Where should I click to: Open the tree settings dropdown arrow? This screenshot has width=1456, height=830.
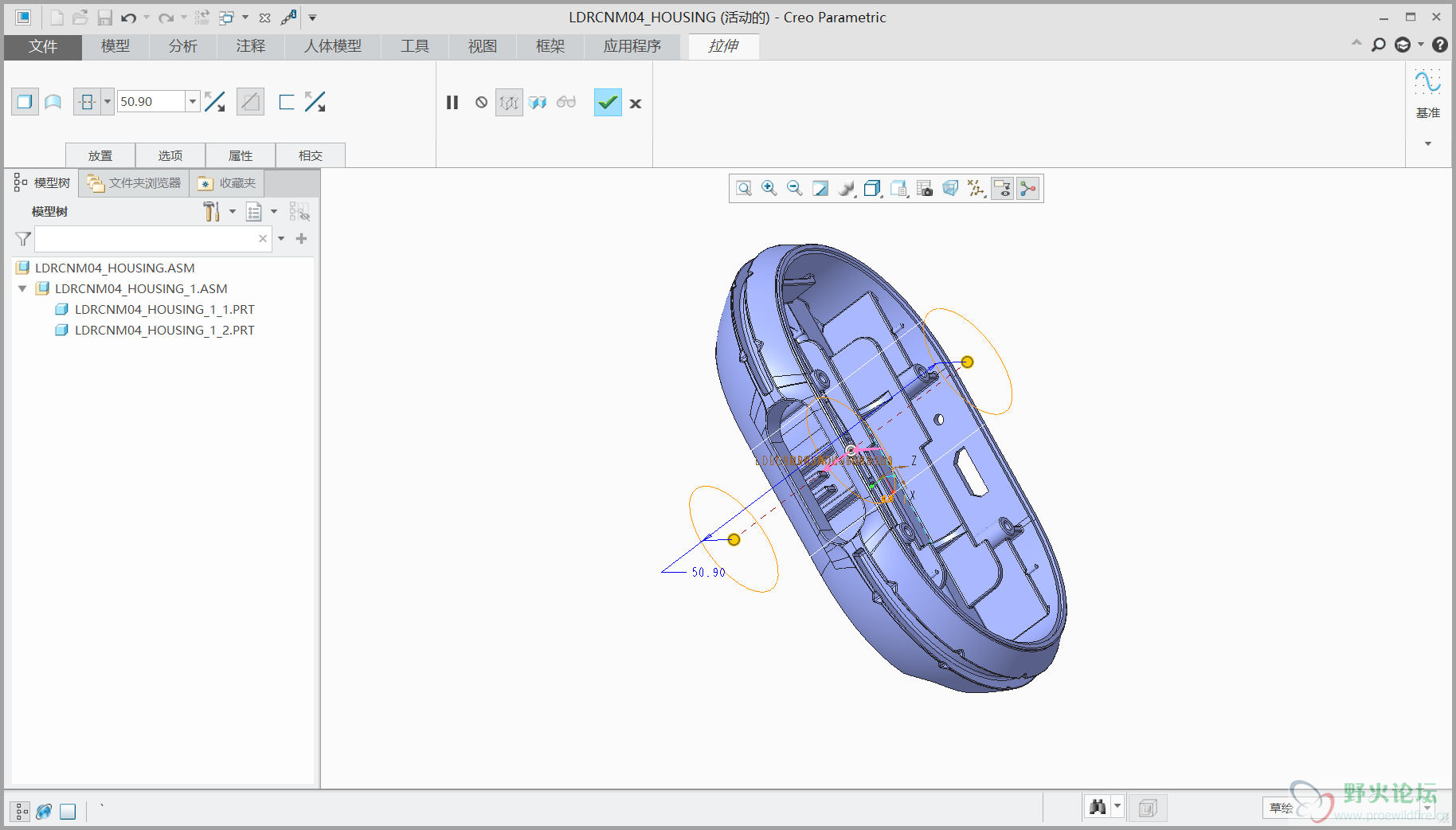tap(233, 212)
